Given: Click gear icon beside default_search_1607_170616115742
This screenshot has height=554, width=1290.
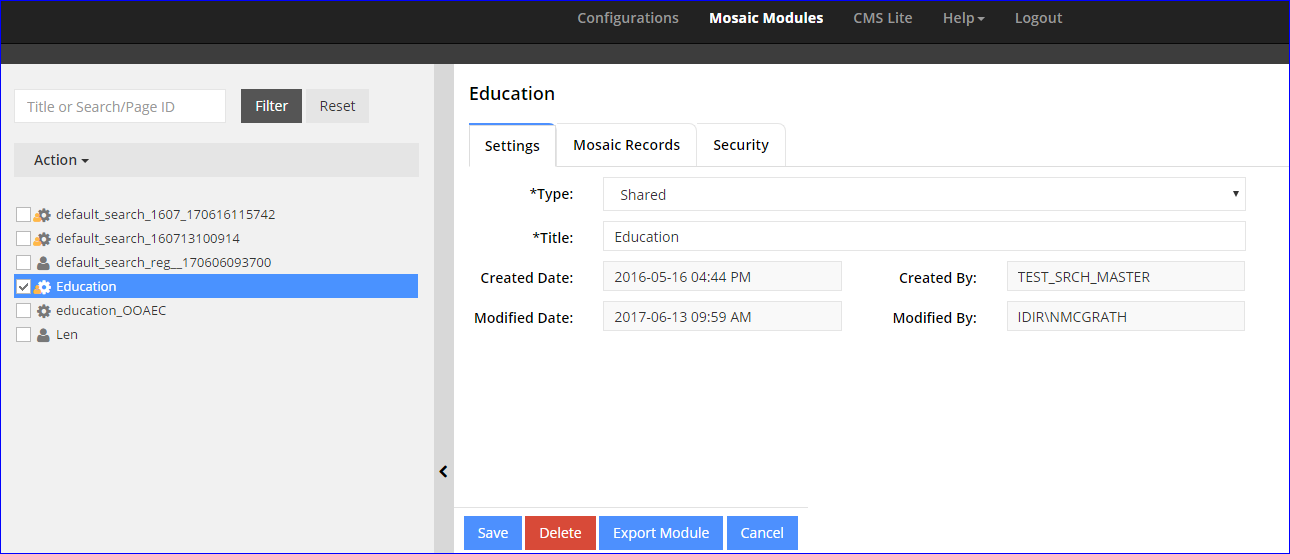Looking at the screenshot, I should point(43,215).
